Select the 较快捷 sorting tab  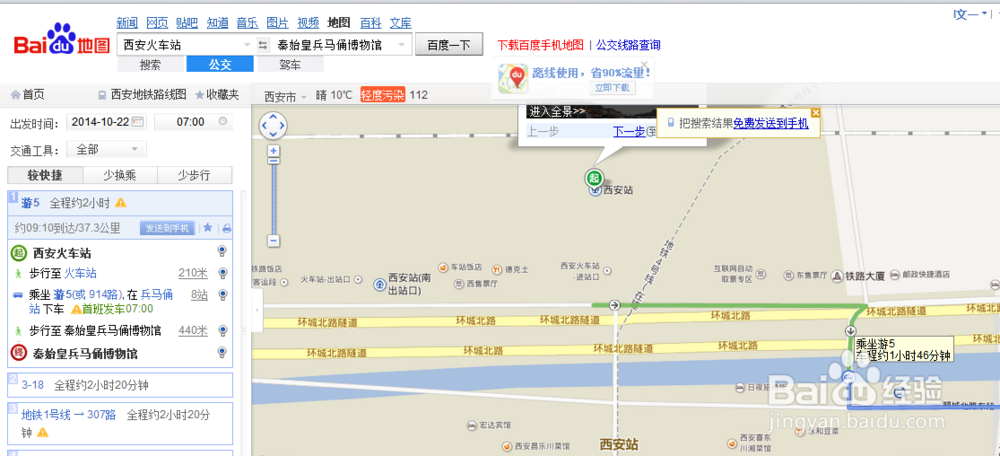(45, 175)
